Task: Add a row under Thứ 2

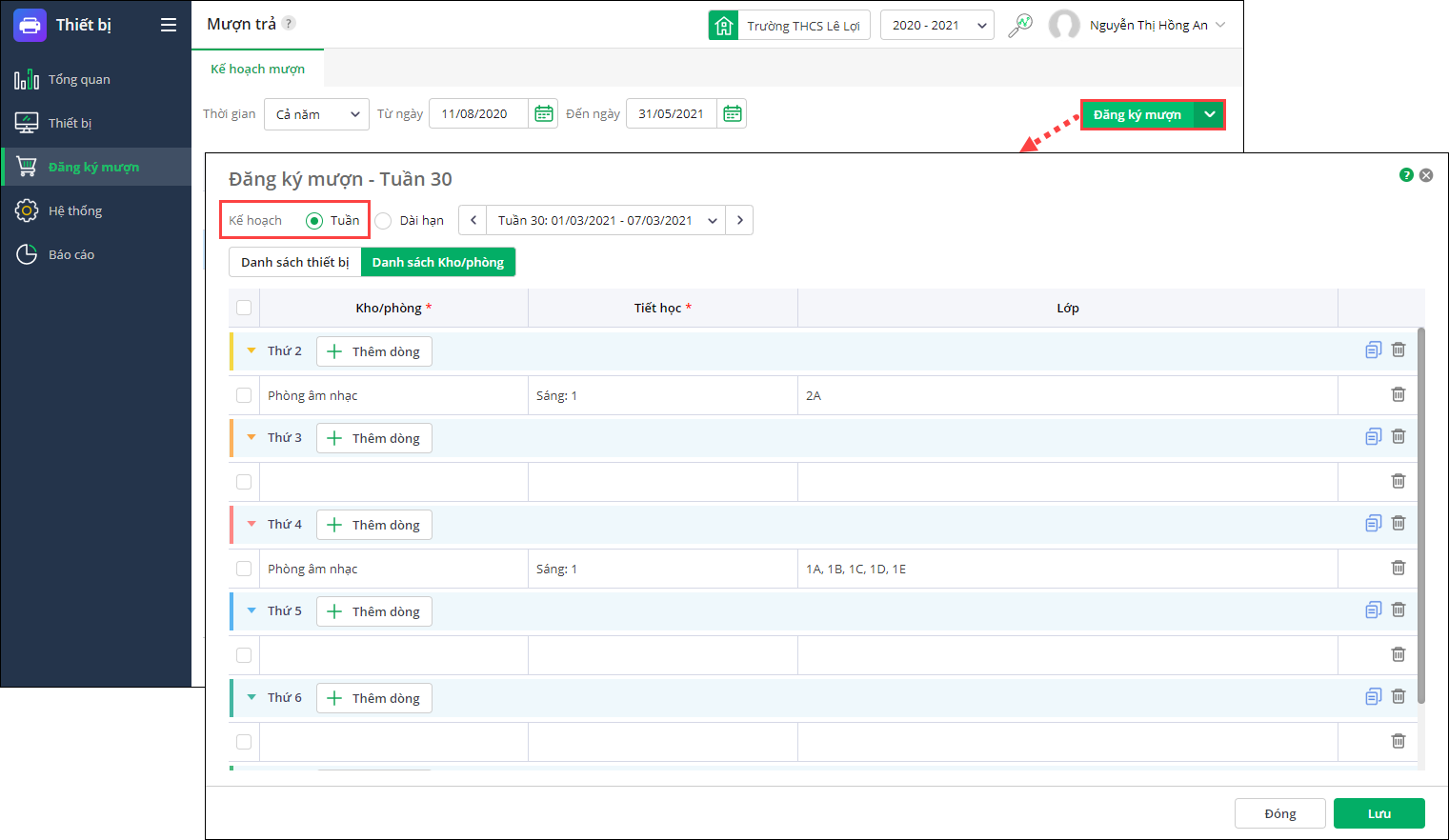Action: point(374,351)
